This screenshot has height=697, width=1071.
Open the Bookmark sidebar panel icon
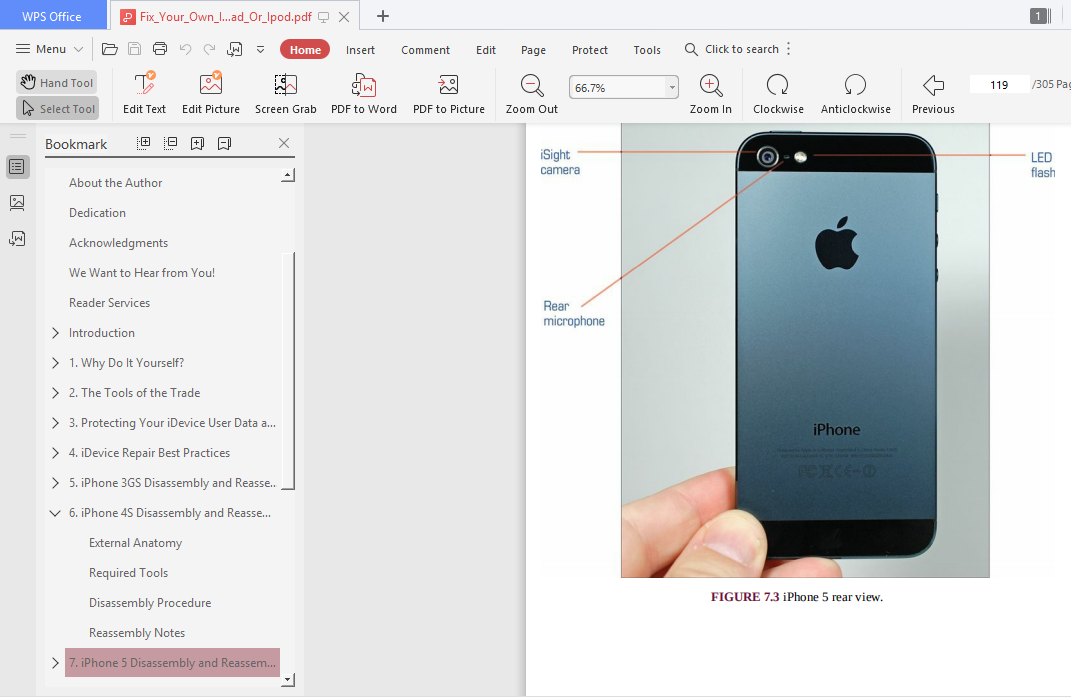coord(17,167)
